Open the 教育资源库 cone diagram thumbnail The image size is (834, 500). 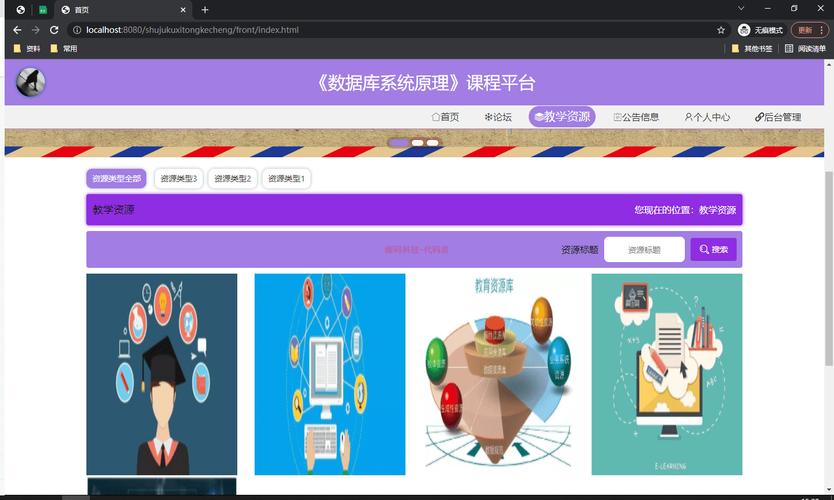coord(498,374)
